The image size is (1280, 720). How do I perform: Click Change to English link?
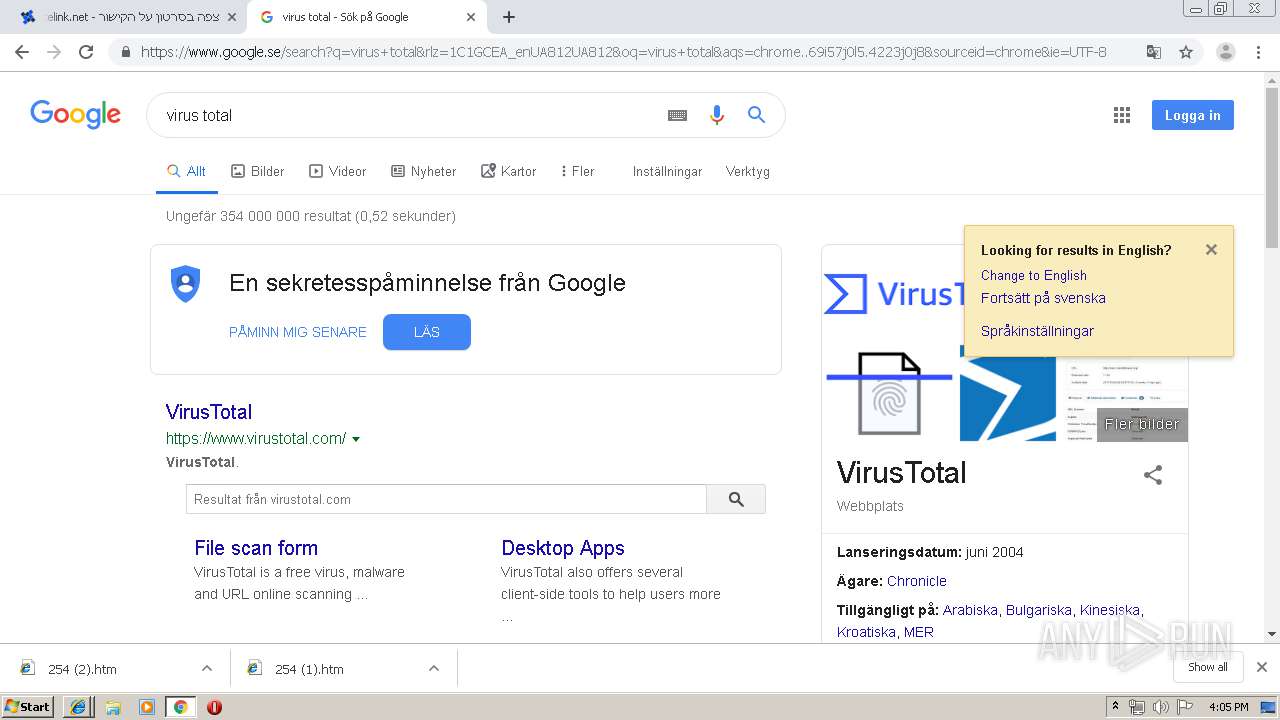coord(1034,275)
